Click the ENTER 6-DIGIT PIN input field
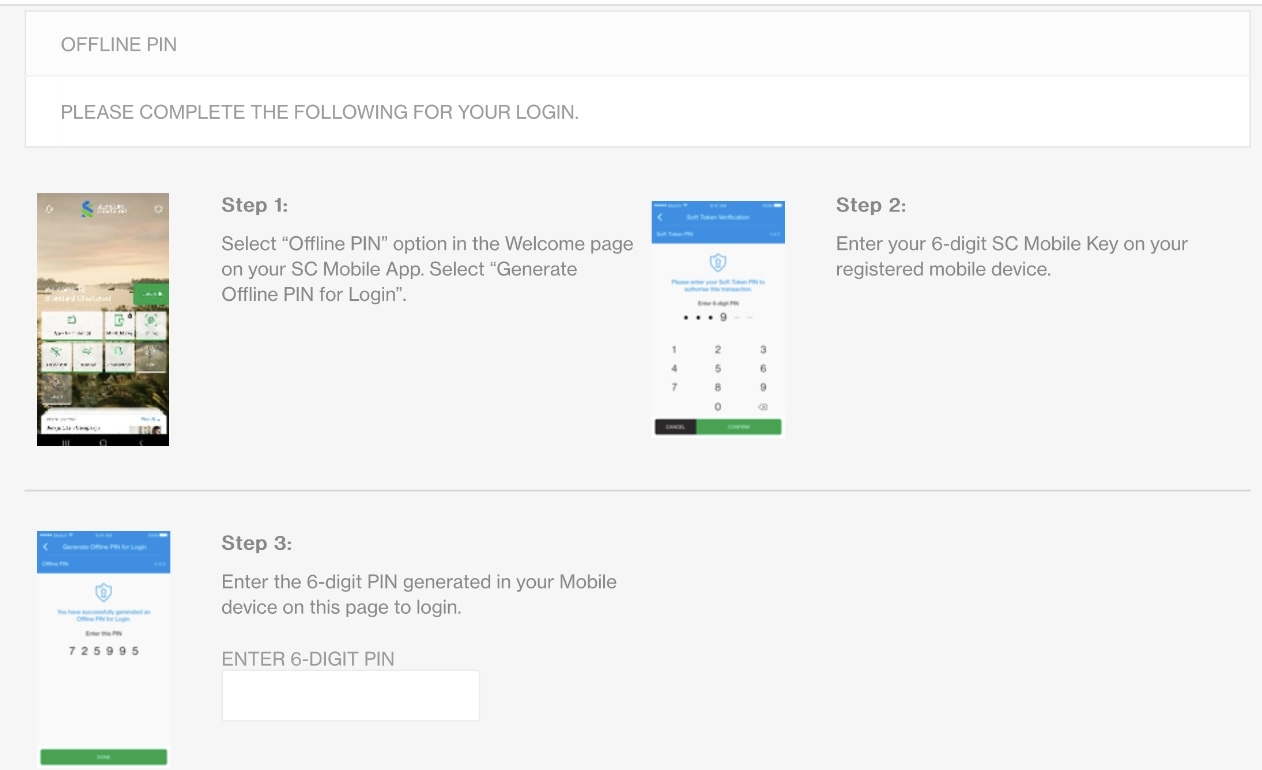The width and height of the screenshot is (1262, 770). [x=350, y=694]
